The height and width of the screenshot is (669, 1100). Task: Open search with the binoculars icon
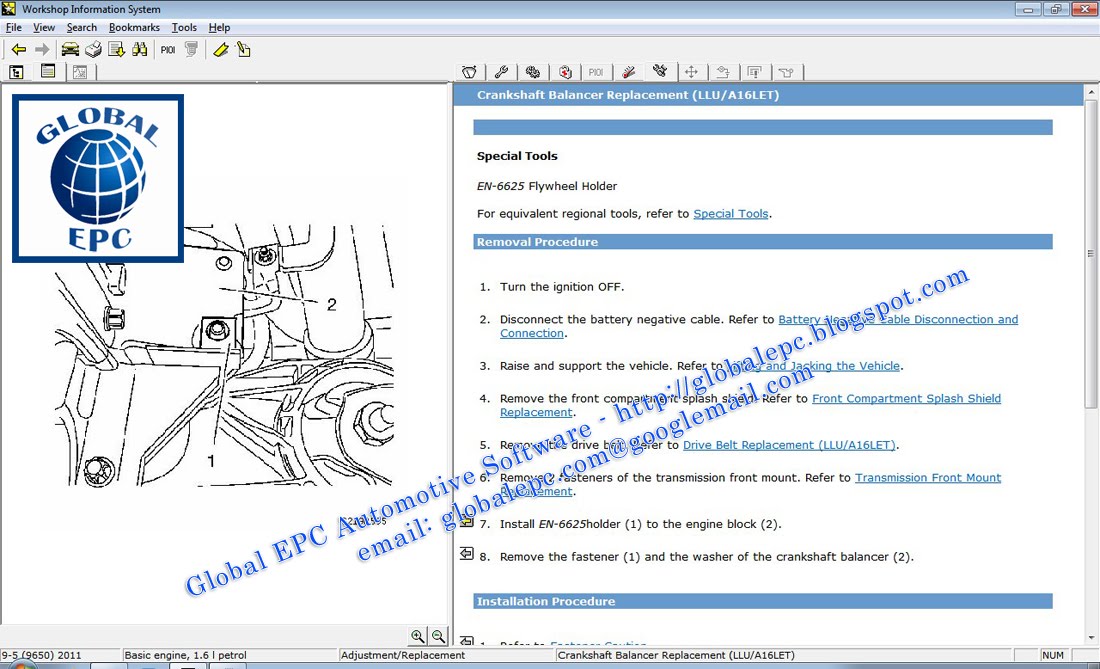(x=140, y=50)
